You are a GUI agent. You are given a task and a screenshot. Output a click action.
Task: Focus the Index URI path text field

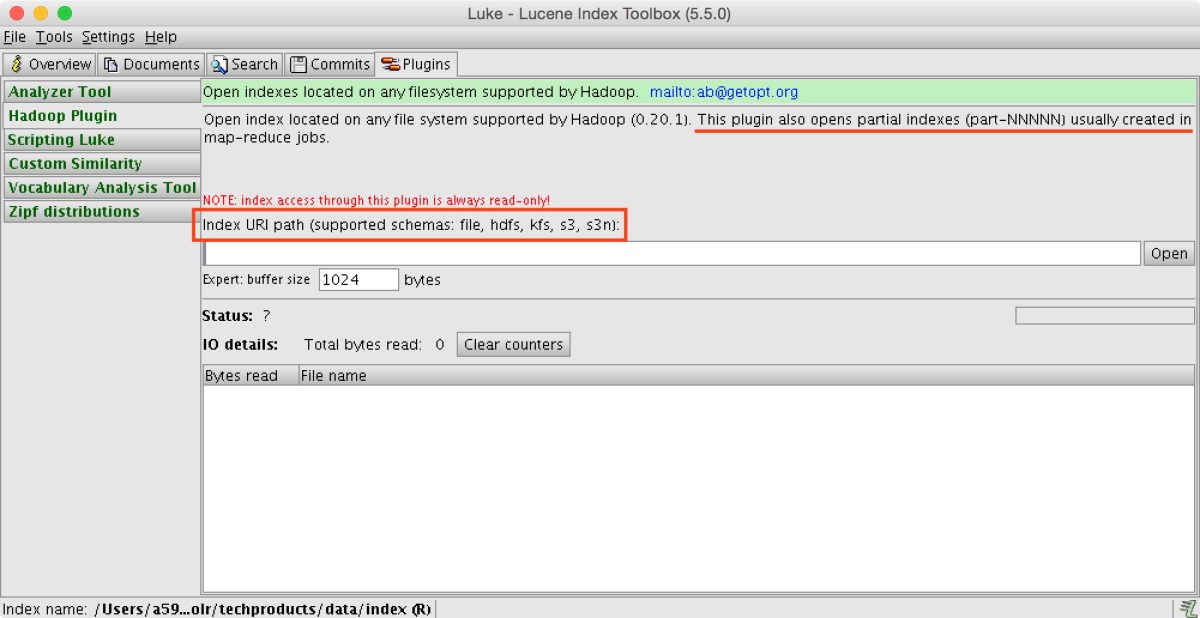coord(670,254)
